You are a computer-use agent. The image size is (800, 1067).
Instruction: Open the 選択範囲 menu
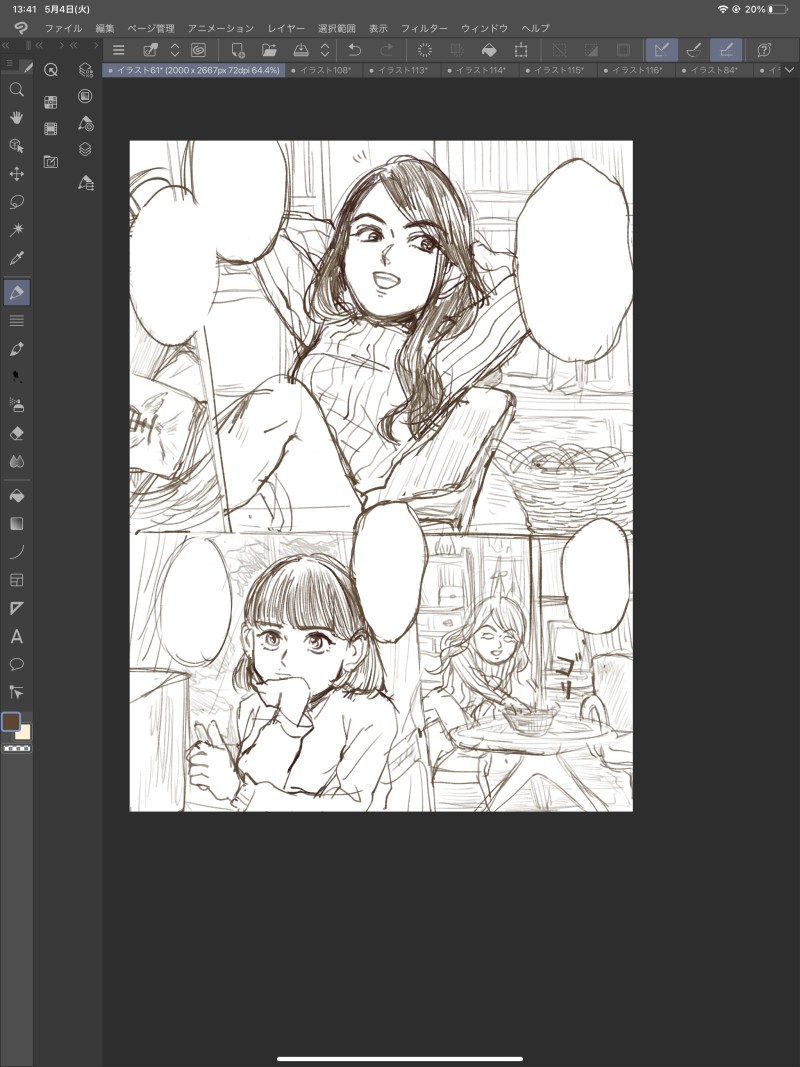[x=337, y=28]
